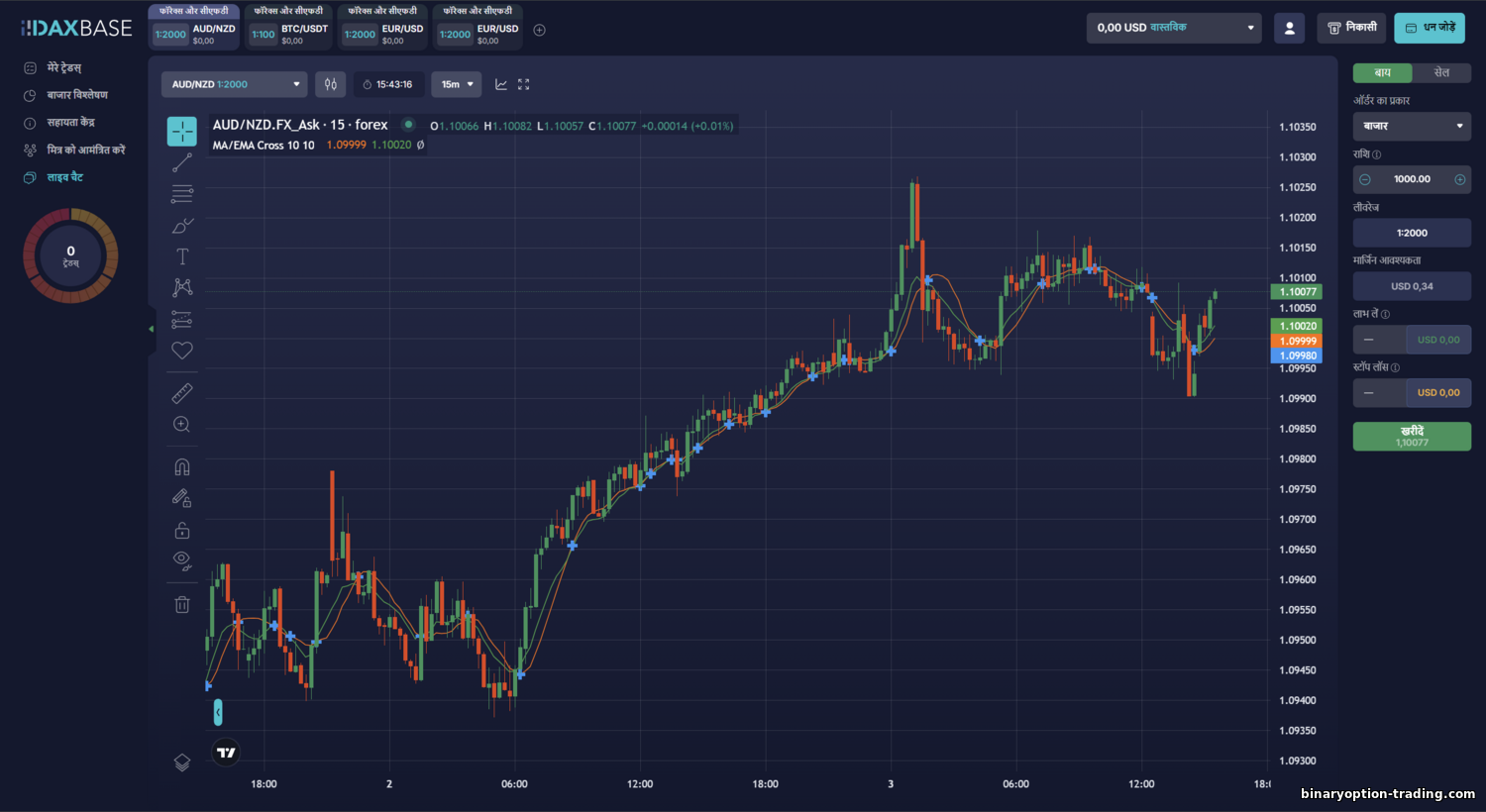This screenshot has width=1486, height=812.
Task: Open सहायता केंद्र in the sidebar
Action: [x=59, y=123]
